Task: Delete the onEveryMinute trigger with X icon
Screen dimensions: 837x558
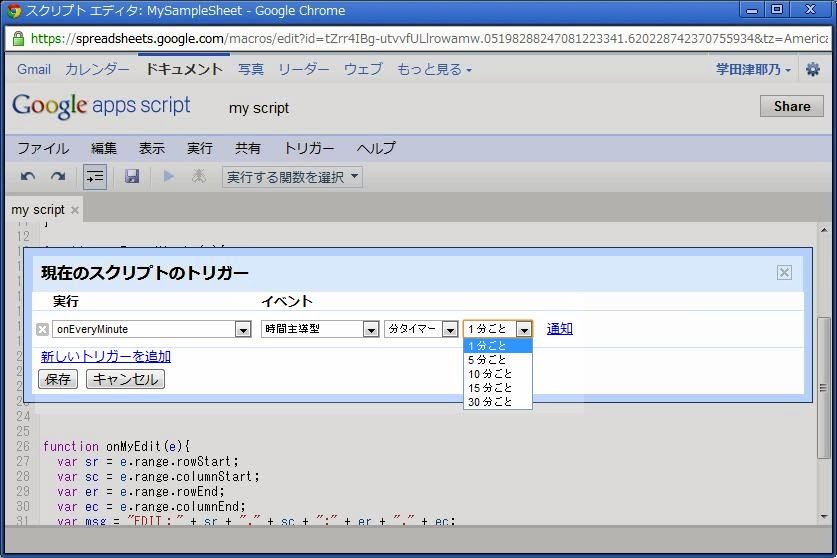Action: 42,329
